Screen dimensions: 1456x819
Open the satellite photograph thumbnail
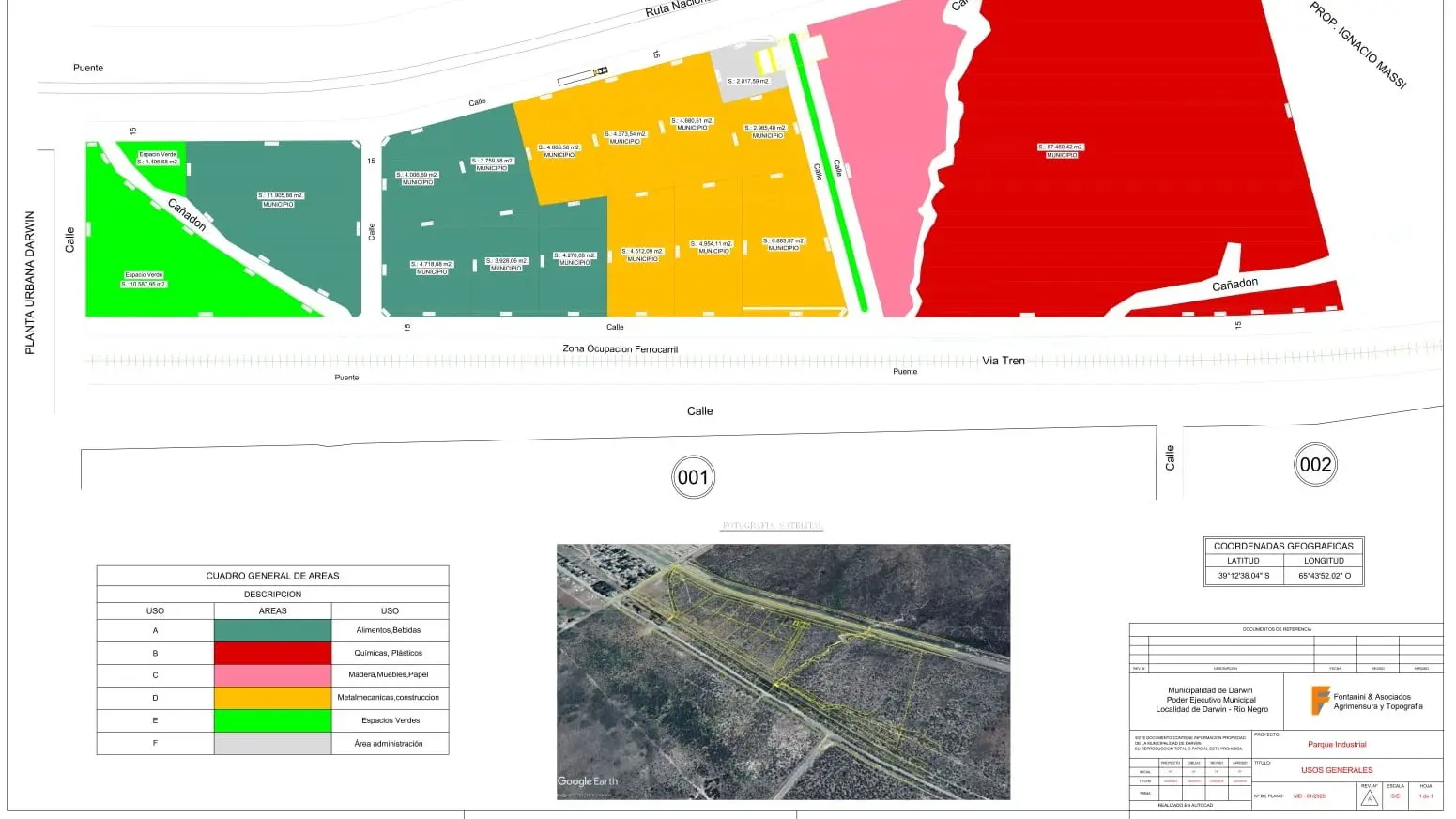(x=783, y=672)
